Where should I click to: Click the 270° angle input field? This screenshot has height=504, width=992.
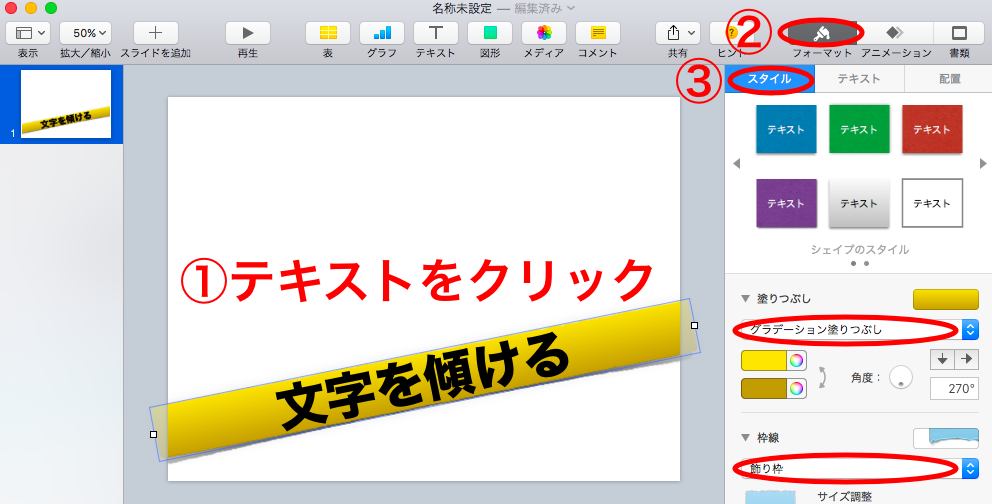pyautogui.click(x=954, y=388)
